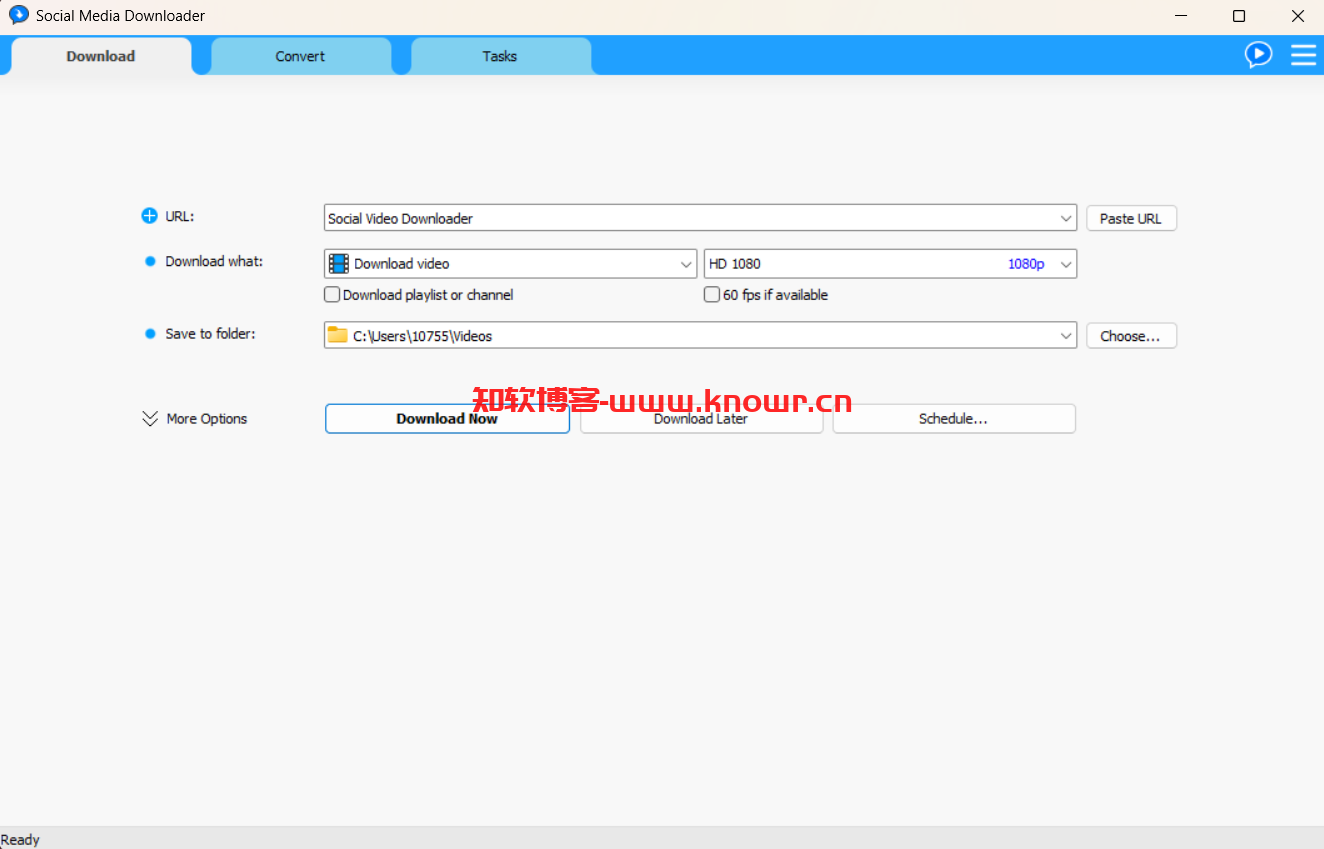This screenshot has width=1324, height=849.
Task: Click the app logo in the title bar
Action: pyautogui.click(x=19, y=15)
